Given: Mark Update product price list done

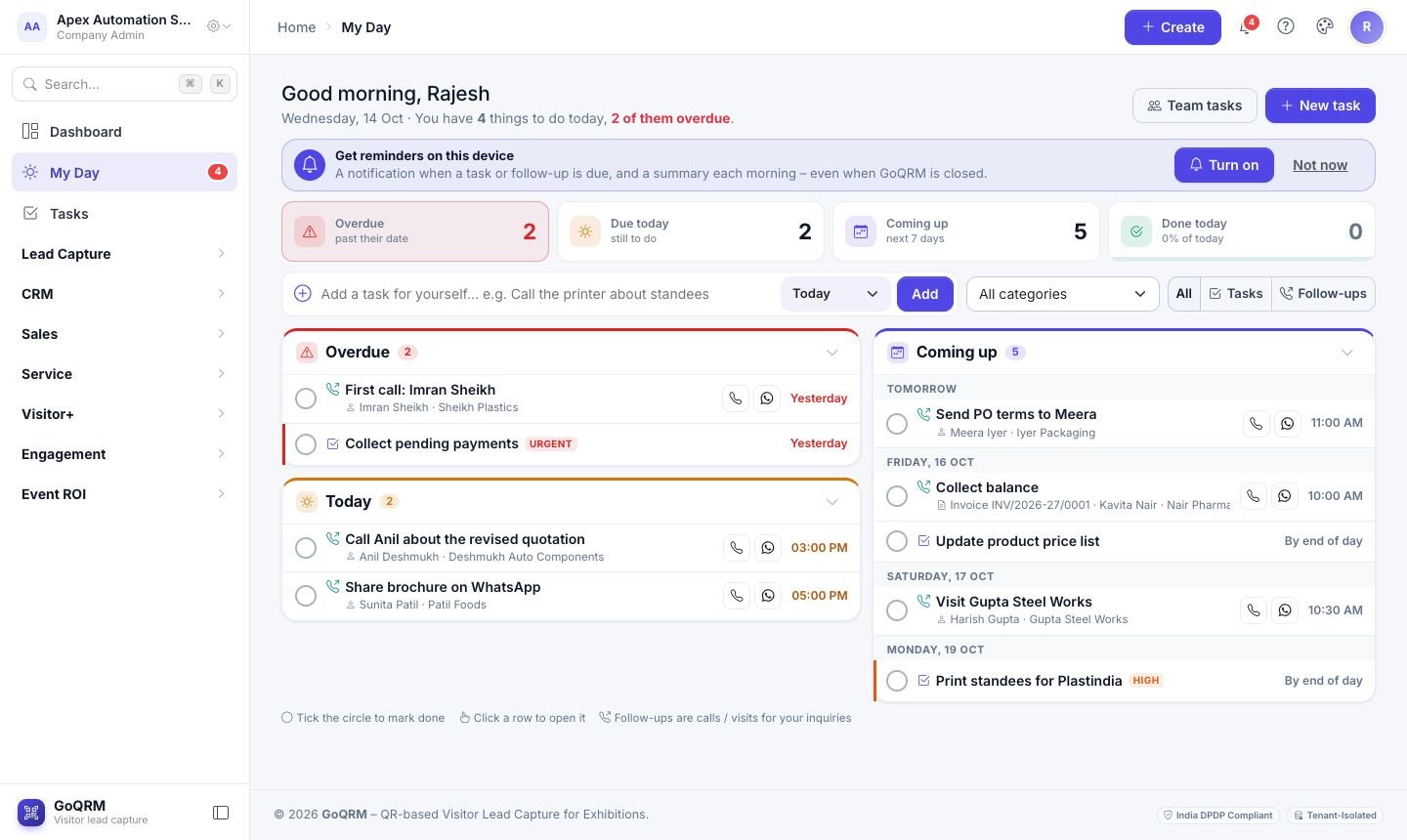Looking at the screenshot, I should [897, 541].
